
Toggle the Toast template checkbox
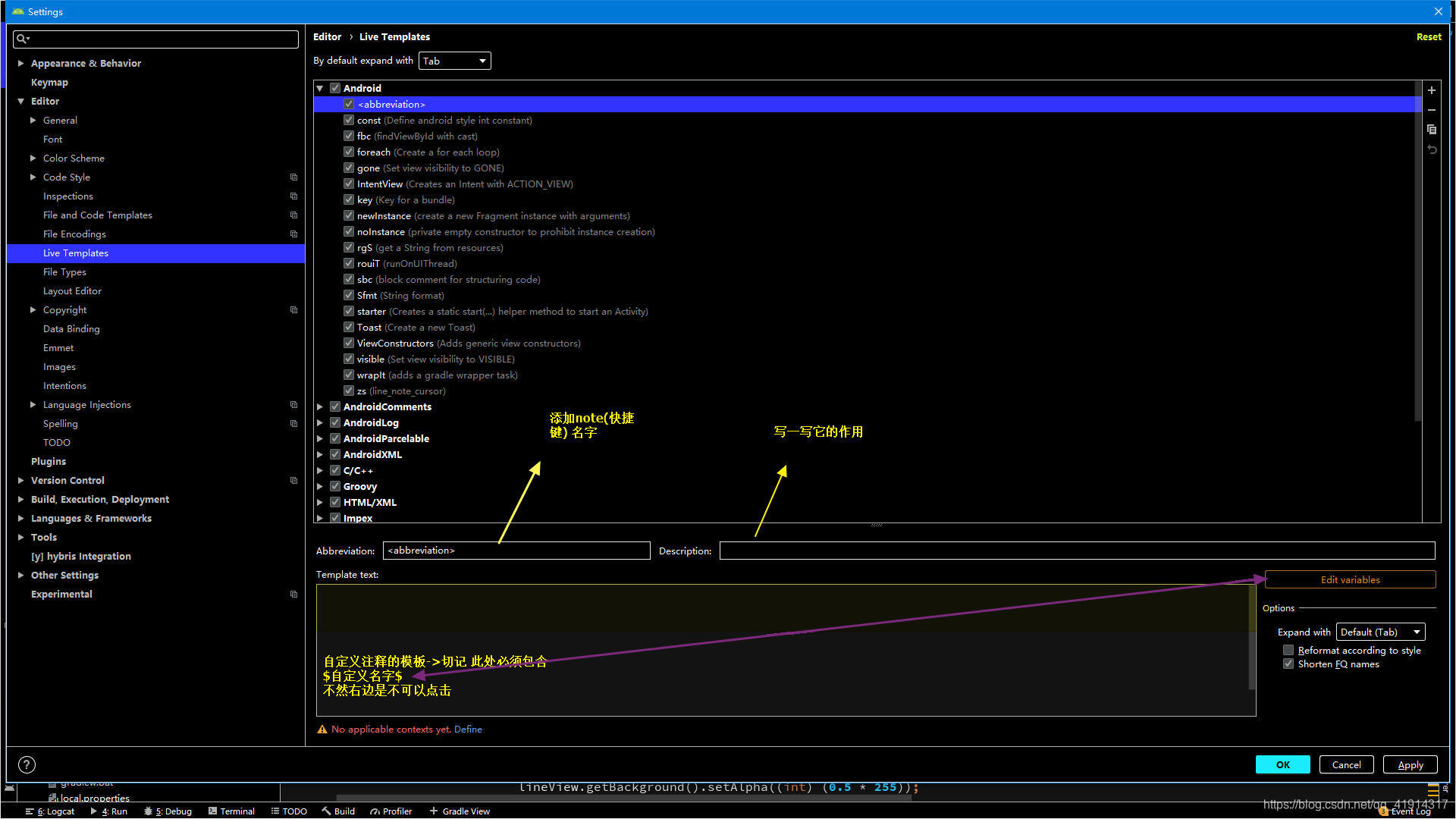[x=349, y=328]
